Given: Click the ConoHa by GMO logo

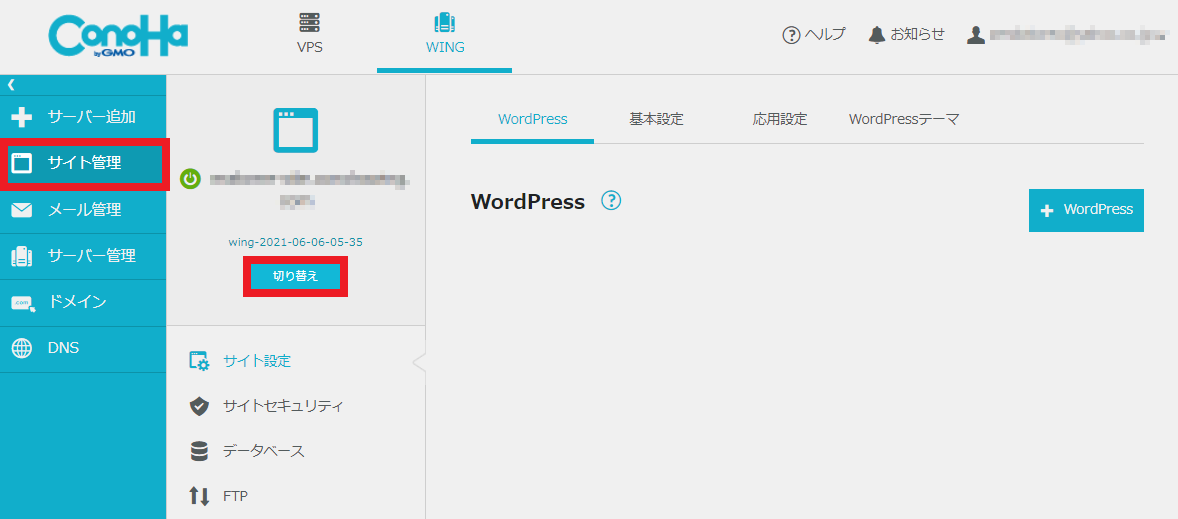Looking at the screenshot, I should click(x=118, y=37).
